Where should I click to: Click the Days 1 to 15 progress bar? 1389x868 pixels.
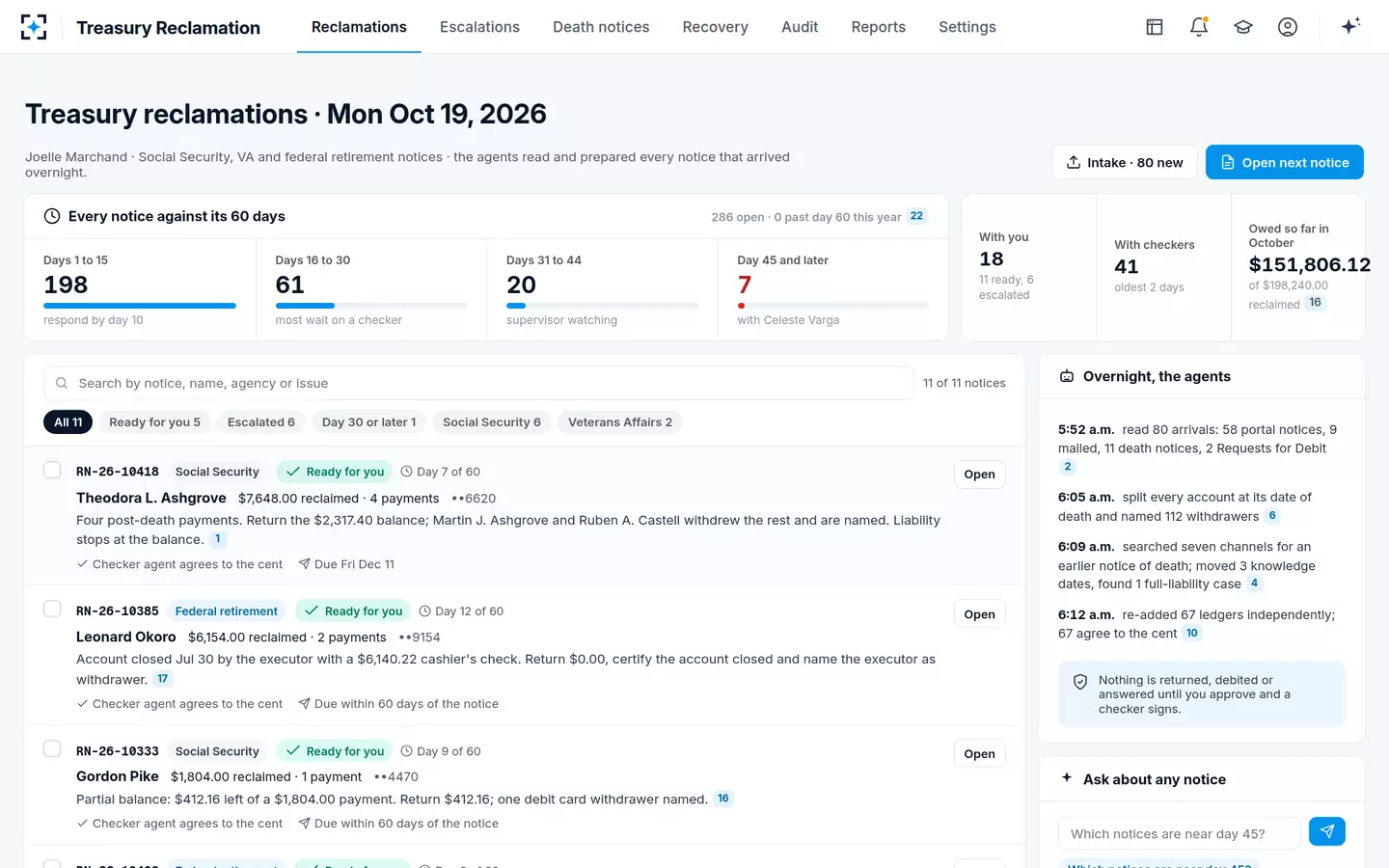pyautogui.click(x=140, y=306)
